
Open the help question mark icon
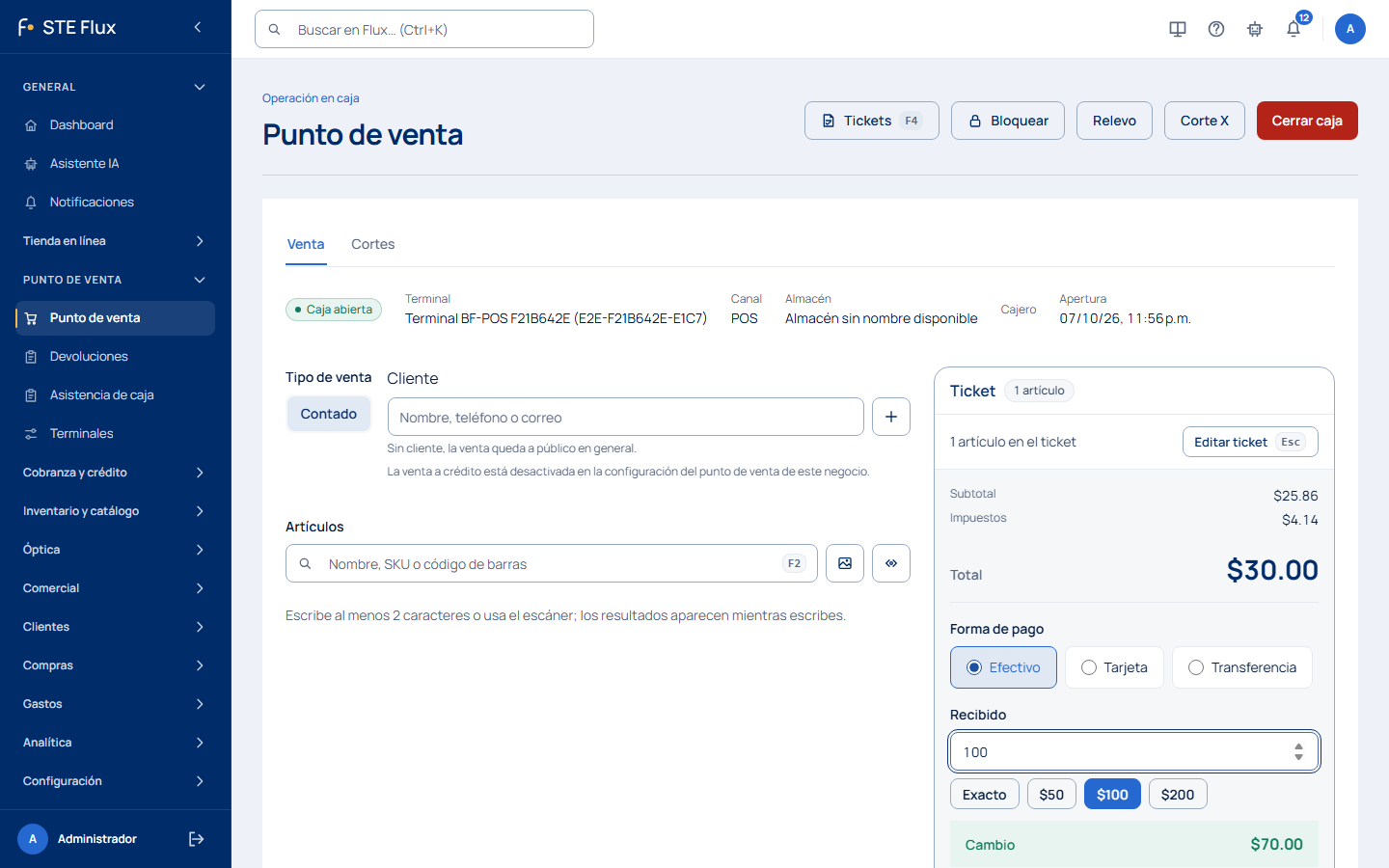(1216, 29)
